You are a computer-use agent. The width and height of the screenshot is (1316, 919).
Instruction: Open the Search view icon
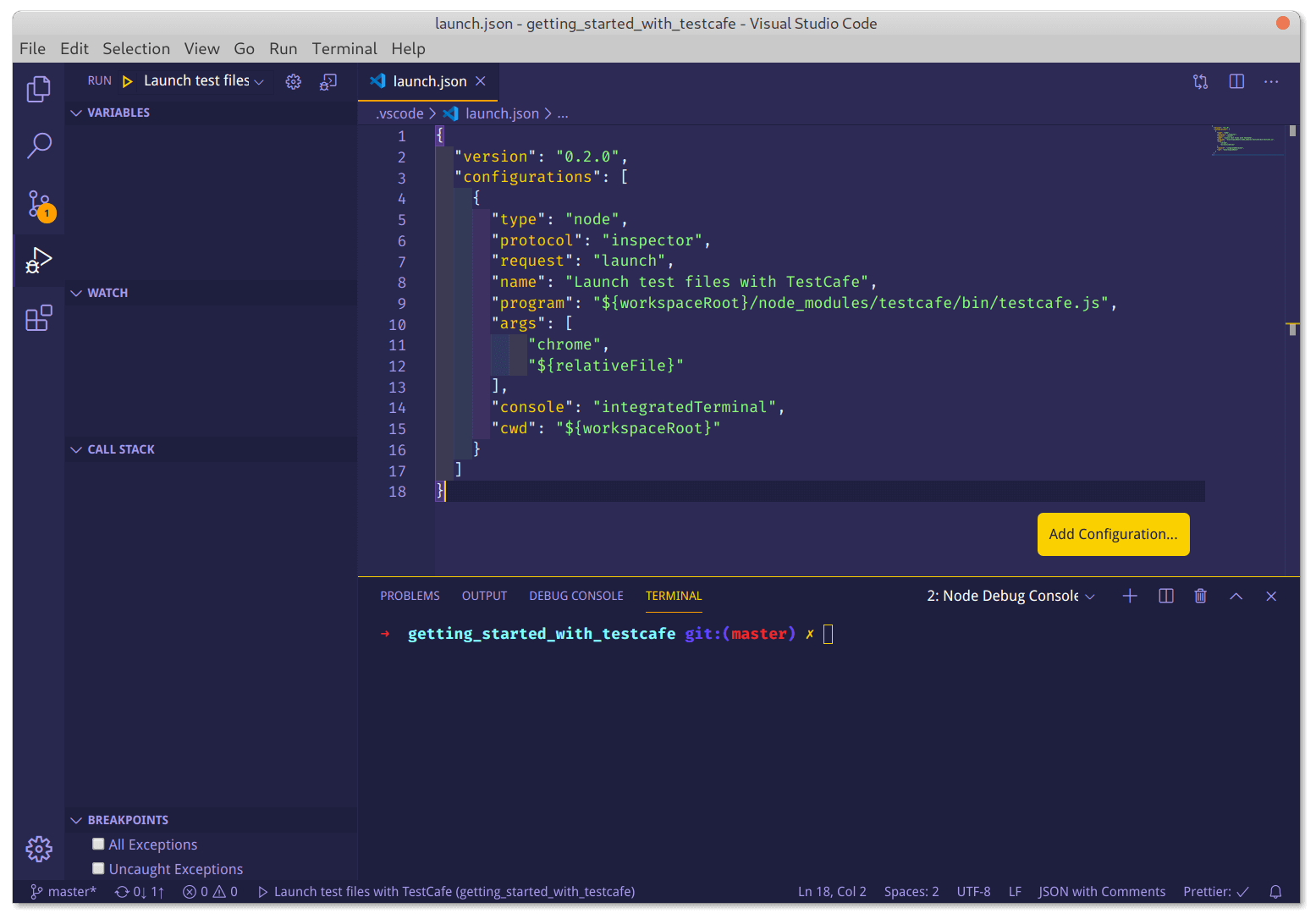[39, 146]
